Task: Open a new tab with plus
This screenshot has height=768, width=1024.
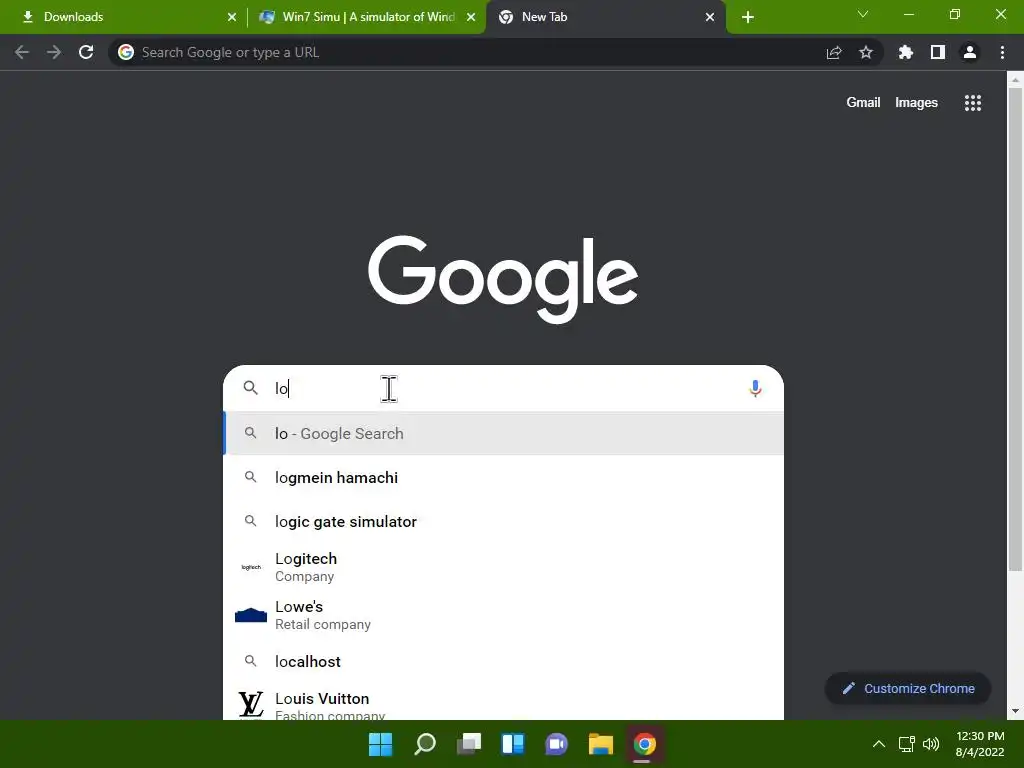Action: coord(748,17)
